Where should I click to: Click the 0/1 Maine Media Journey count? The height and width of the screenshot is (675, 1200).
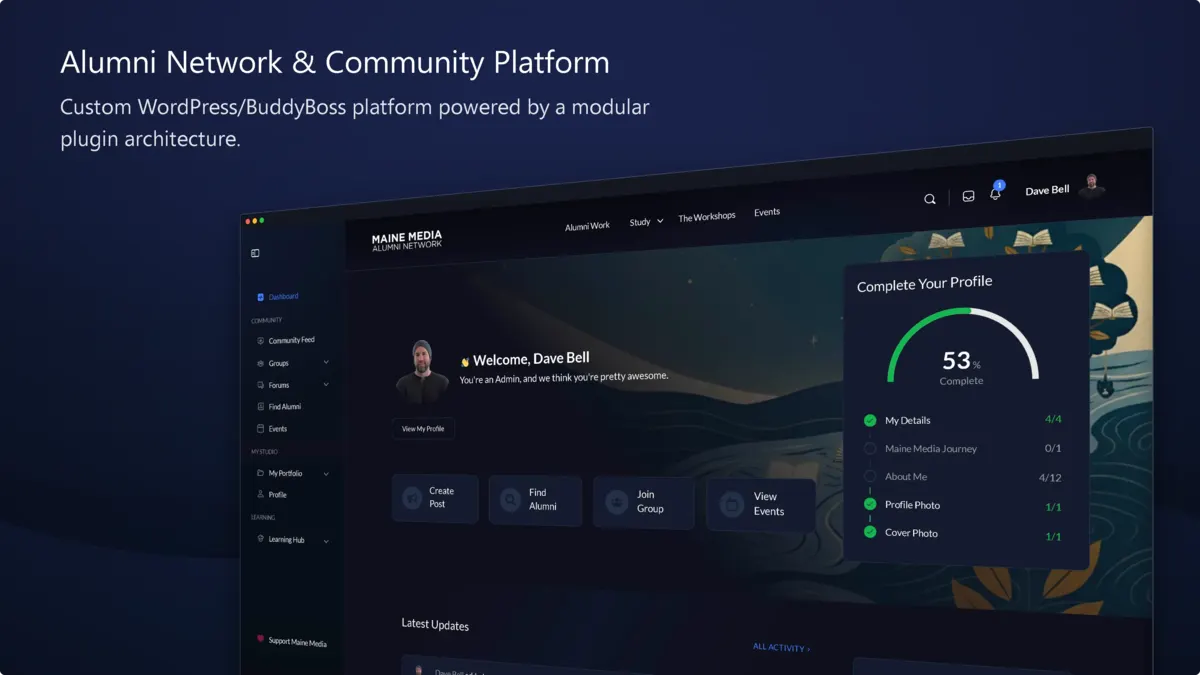point(1053,448)
